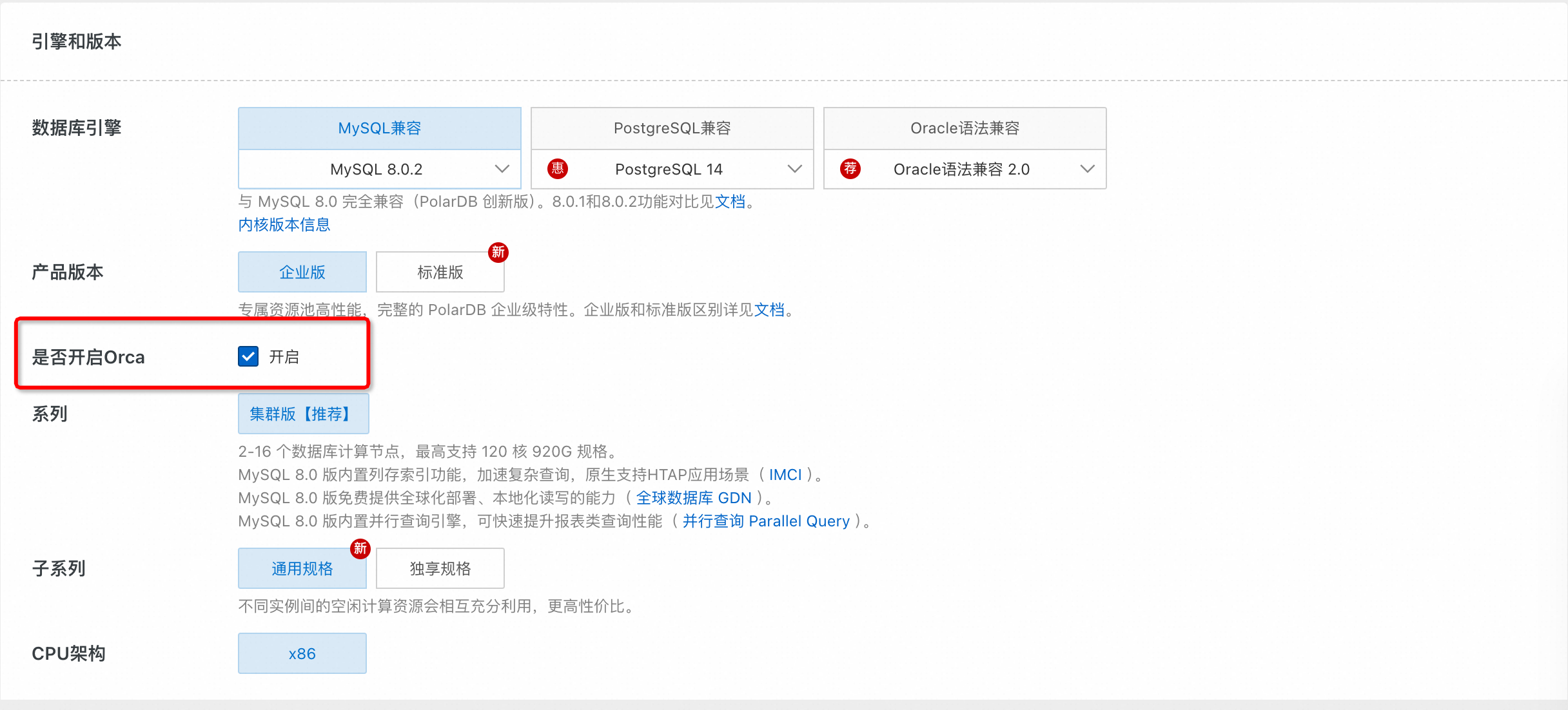Image resolution: width=1568 pixels, height=710 pixels.
Task: Select the PostgreSQL兼容 engine tab
Action: click(672, 128)
